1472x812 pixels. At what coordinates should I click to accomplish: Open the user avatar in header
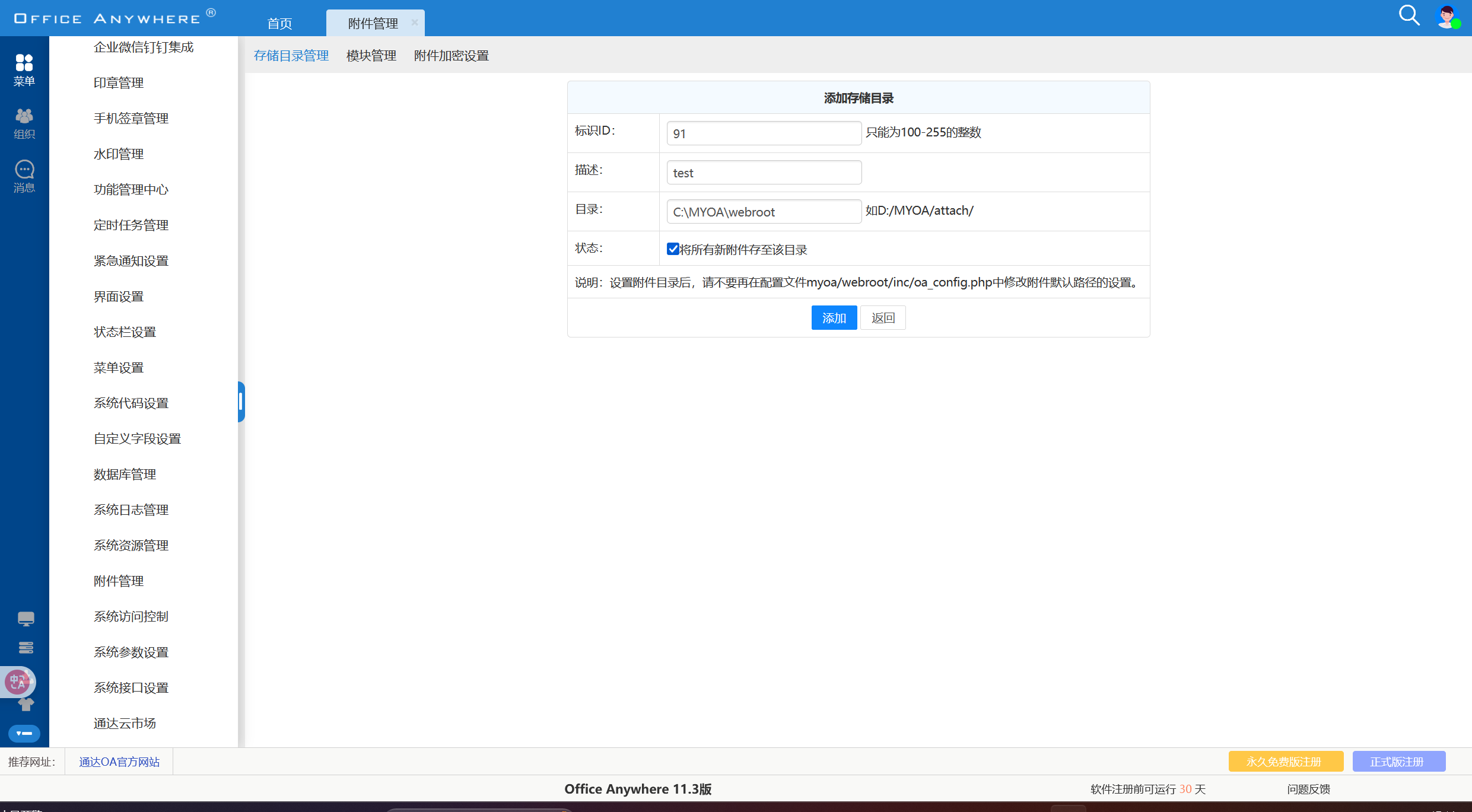click(x=1447, y=17)
